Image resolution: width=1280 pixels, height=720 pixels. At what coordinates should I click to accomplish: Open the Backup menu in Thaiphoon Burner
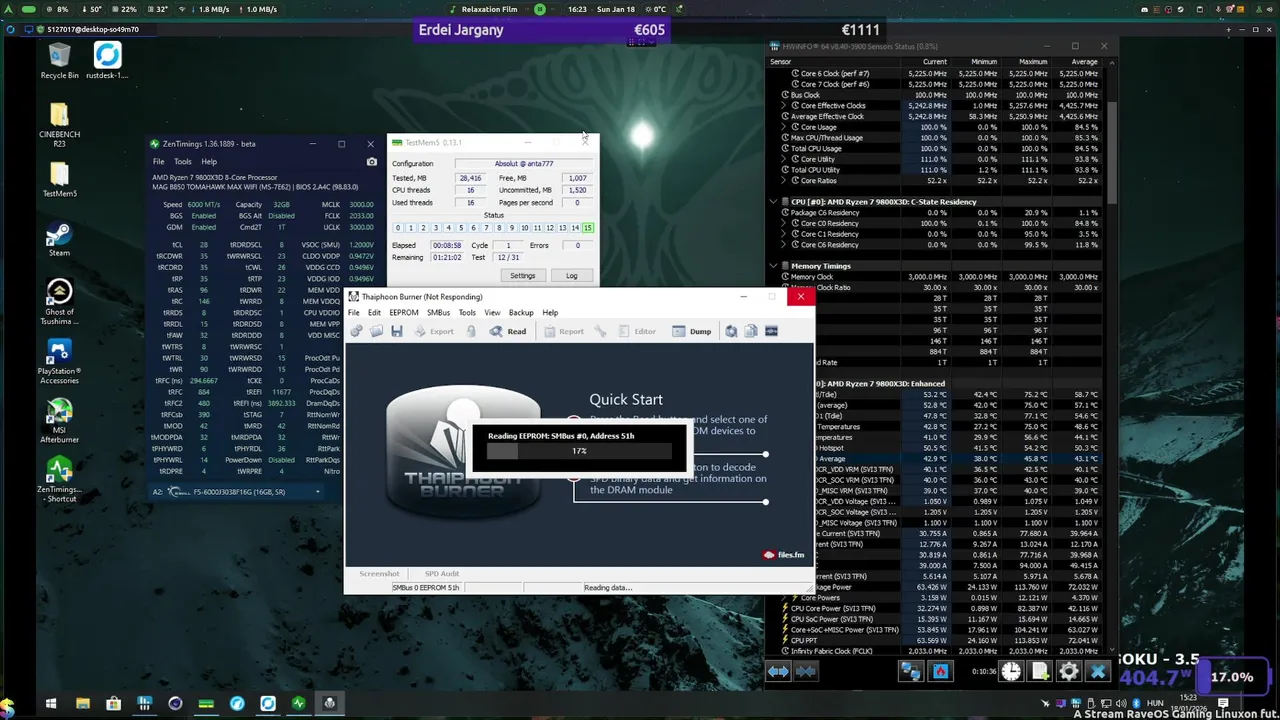coord(521,313)
